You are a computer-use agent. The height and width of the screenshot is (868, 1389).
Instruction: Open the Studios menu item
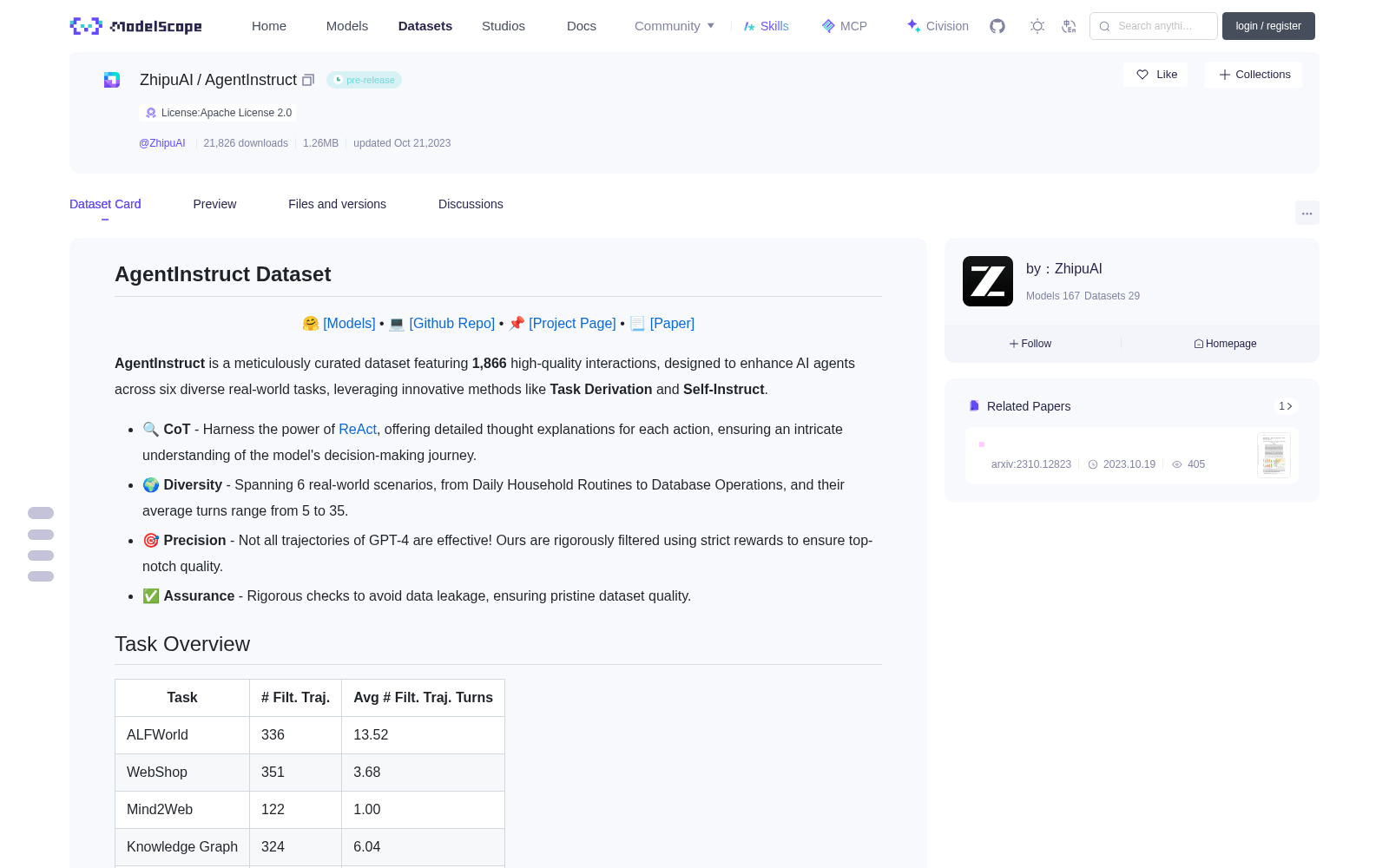(x=504, y=26)
